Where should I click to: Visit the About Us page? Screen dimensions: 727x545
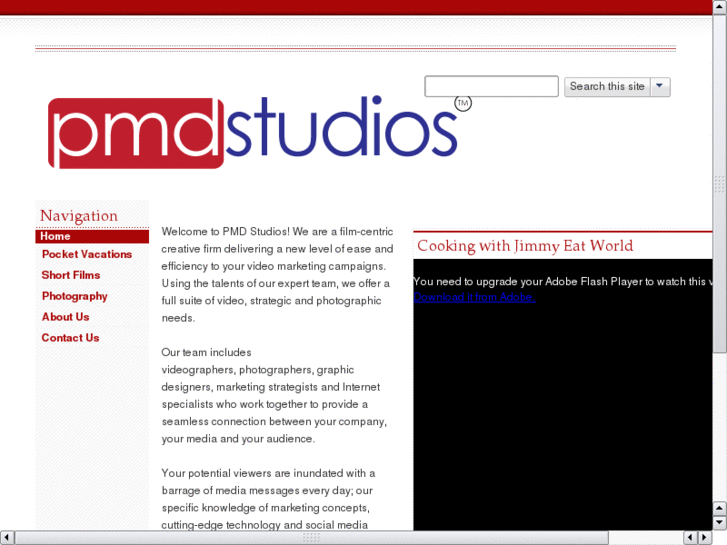pos(65,317)
